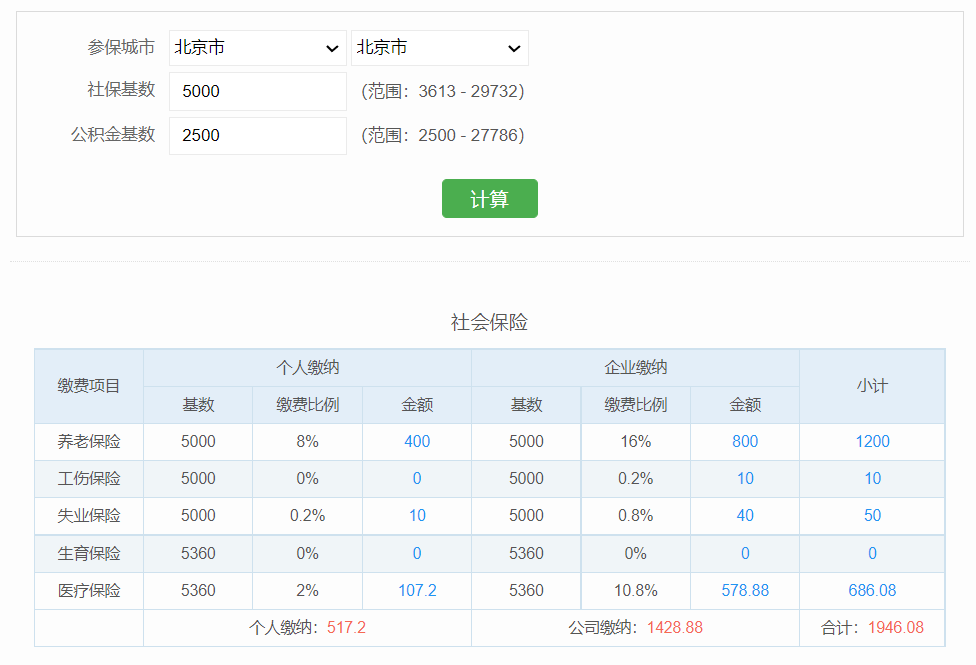Click medical company amount 578.88

tap(745, 590)
